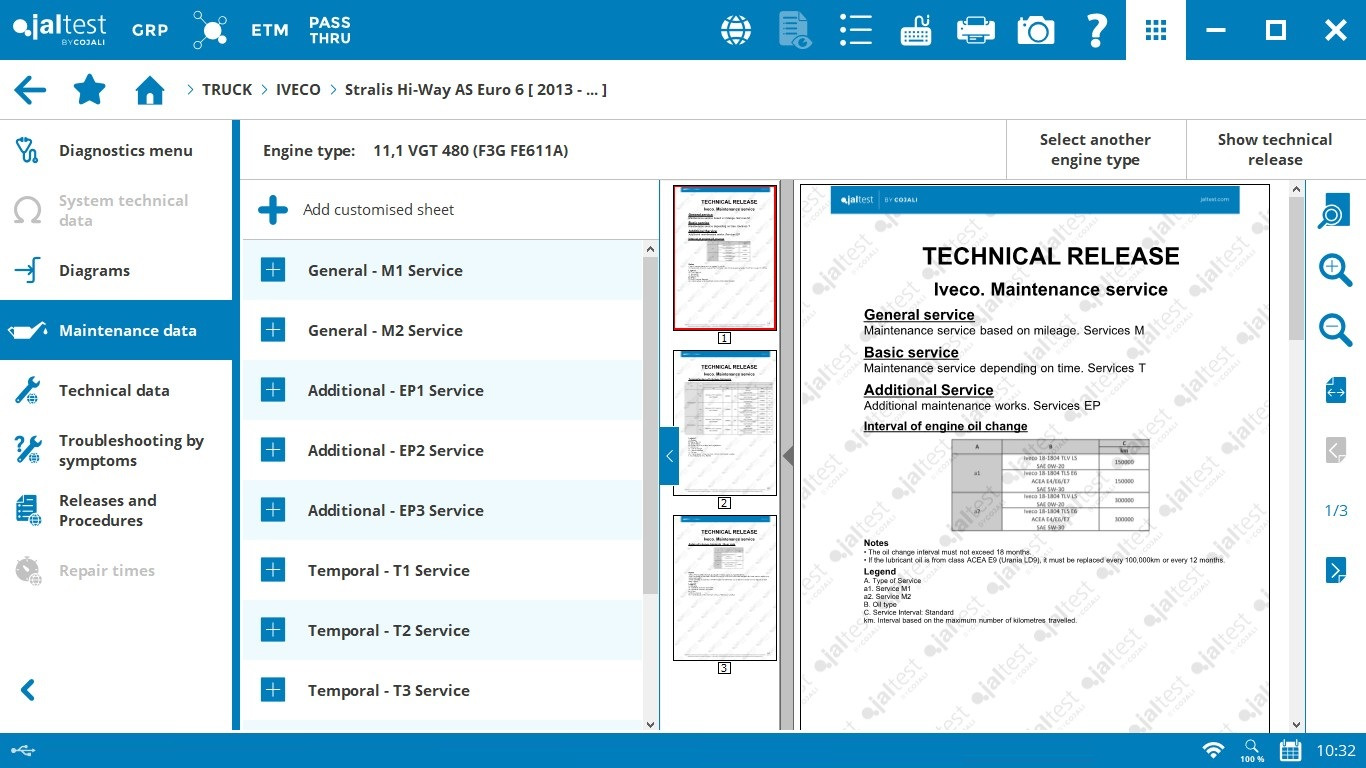Click the service list scrollbar

coord(650,425)
